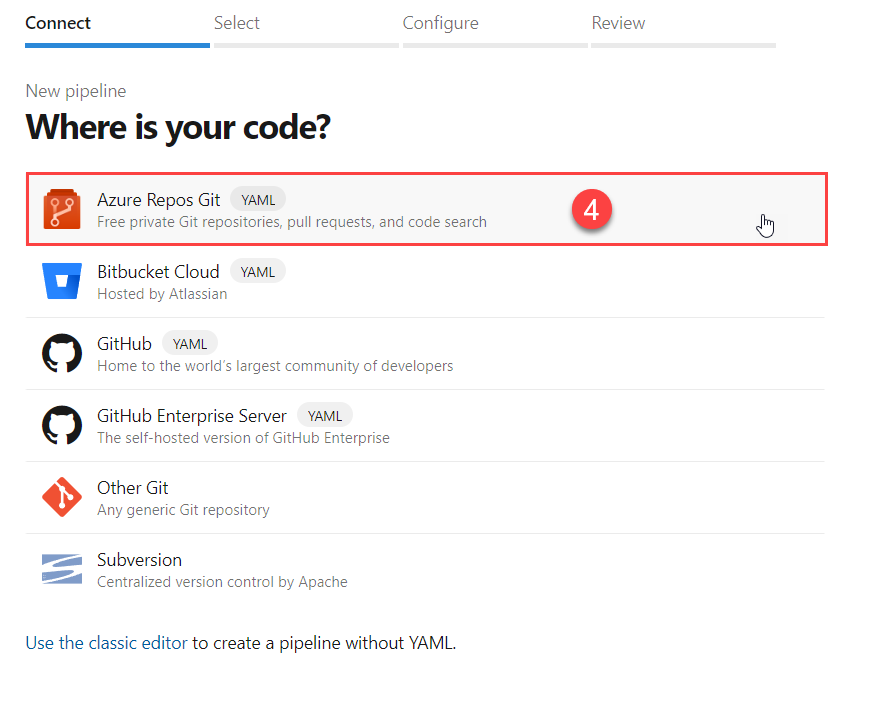The width and height of the screenshot is (889, 715).
Task: Choose Azure Repos Git as code source
Action: pos(426,209)
